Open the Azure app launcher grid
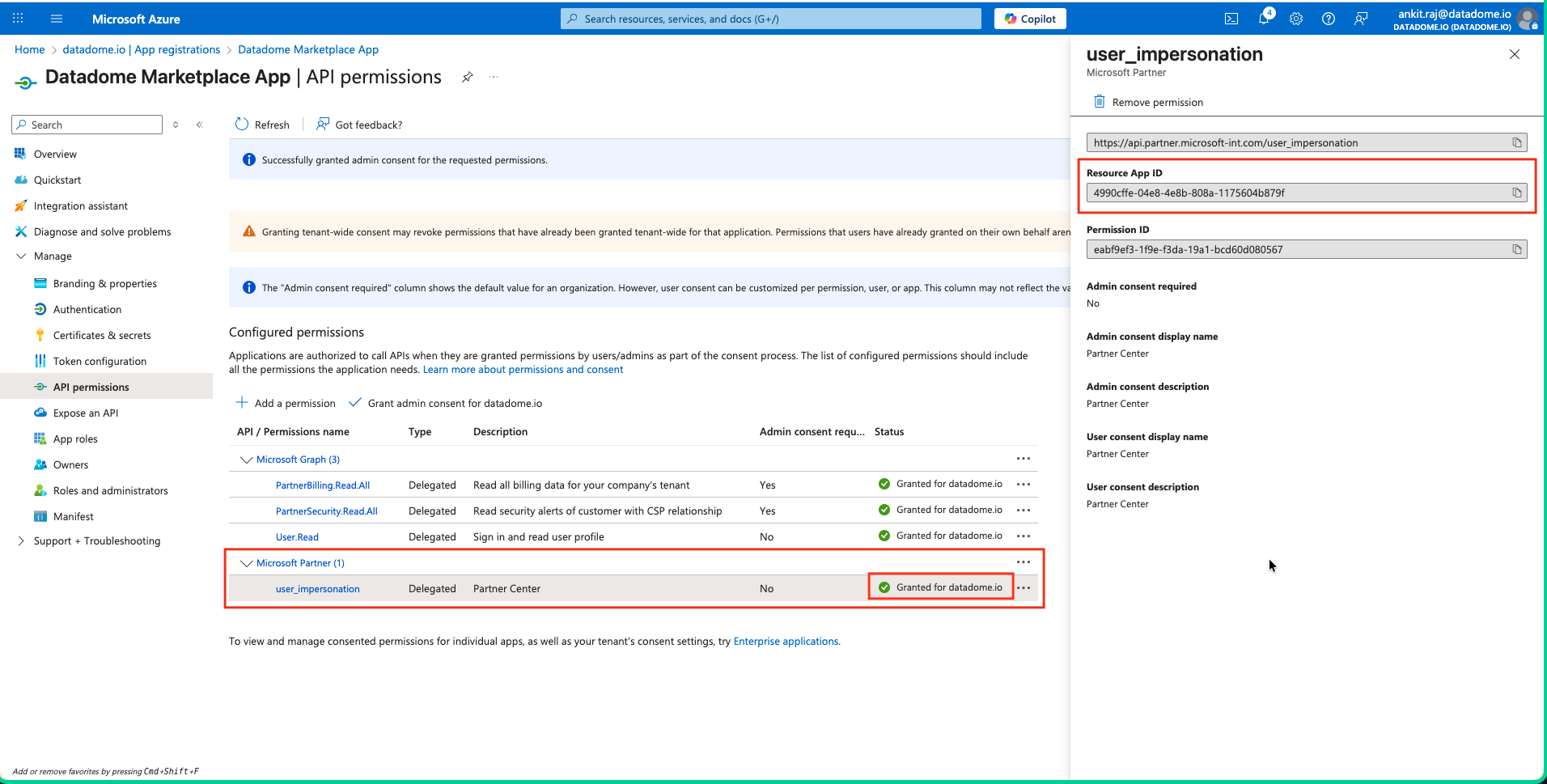Image resolution: width=1547 pixels, height=784 pixels. [x=18, y=19]
